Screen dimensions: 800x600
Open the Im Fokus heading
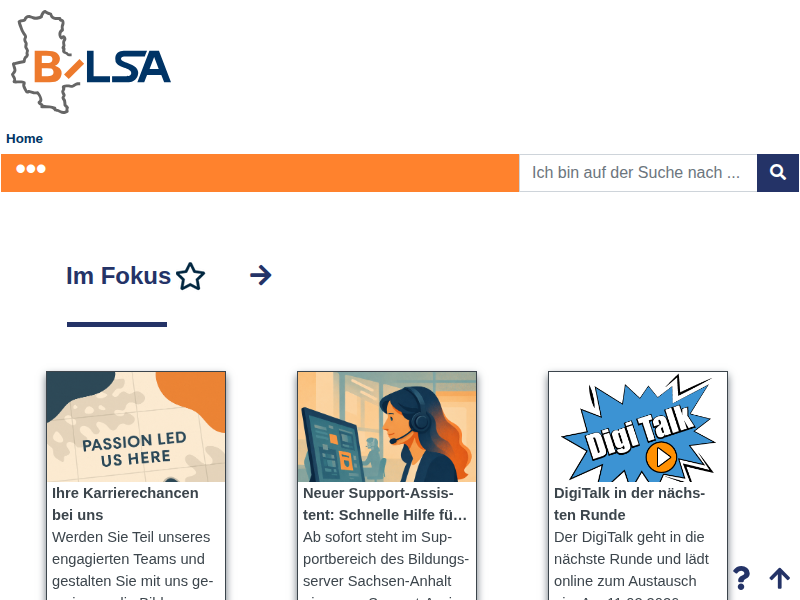pos(118,276)
